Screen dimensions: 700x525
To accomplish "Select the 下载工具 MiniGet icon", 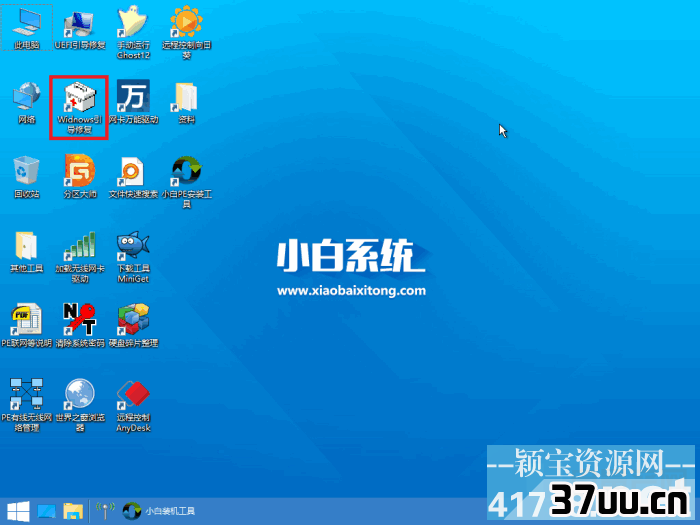I will 133,257.
